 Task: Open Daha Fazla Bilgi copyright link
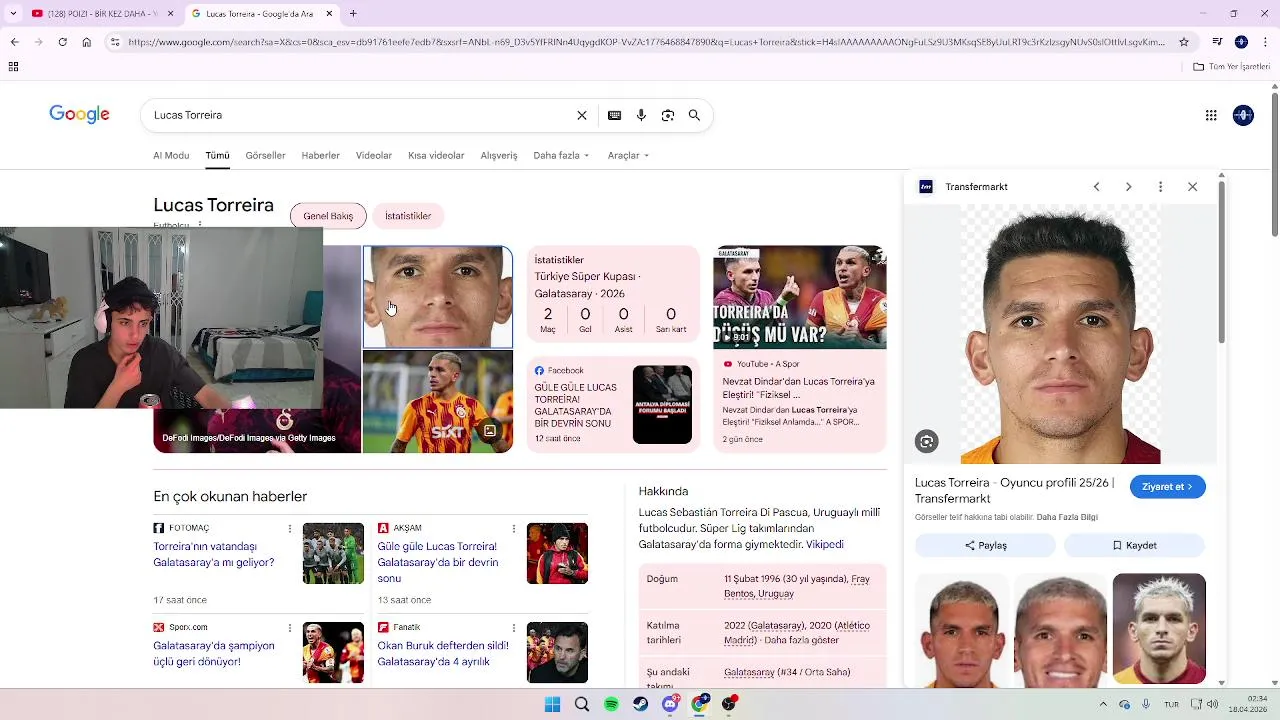click(1067, 517)
